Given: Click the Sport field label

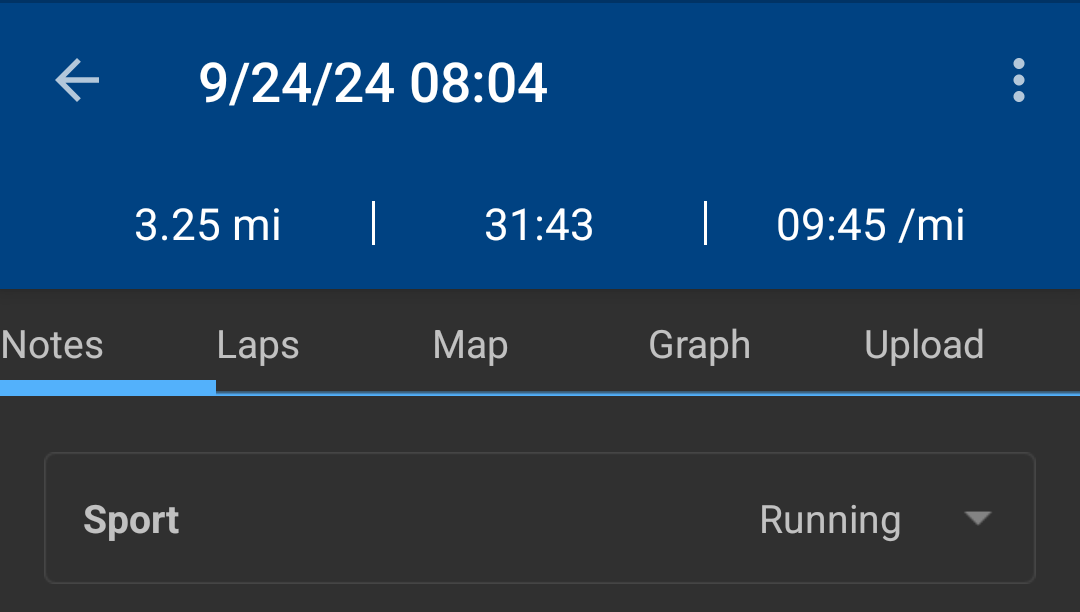Looking at the screenshot, I should 131,520.
